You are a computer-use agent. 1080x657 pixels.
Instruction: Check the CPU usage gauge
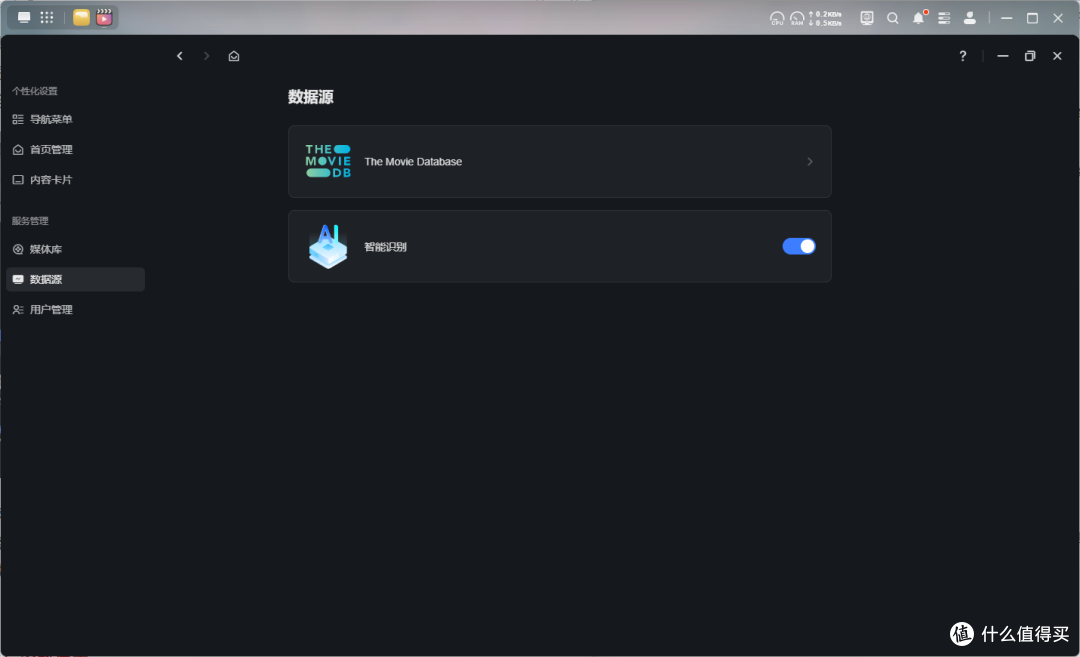point(776,19)
